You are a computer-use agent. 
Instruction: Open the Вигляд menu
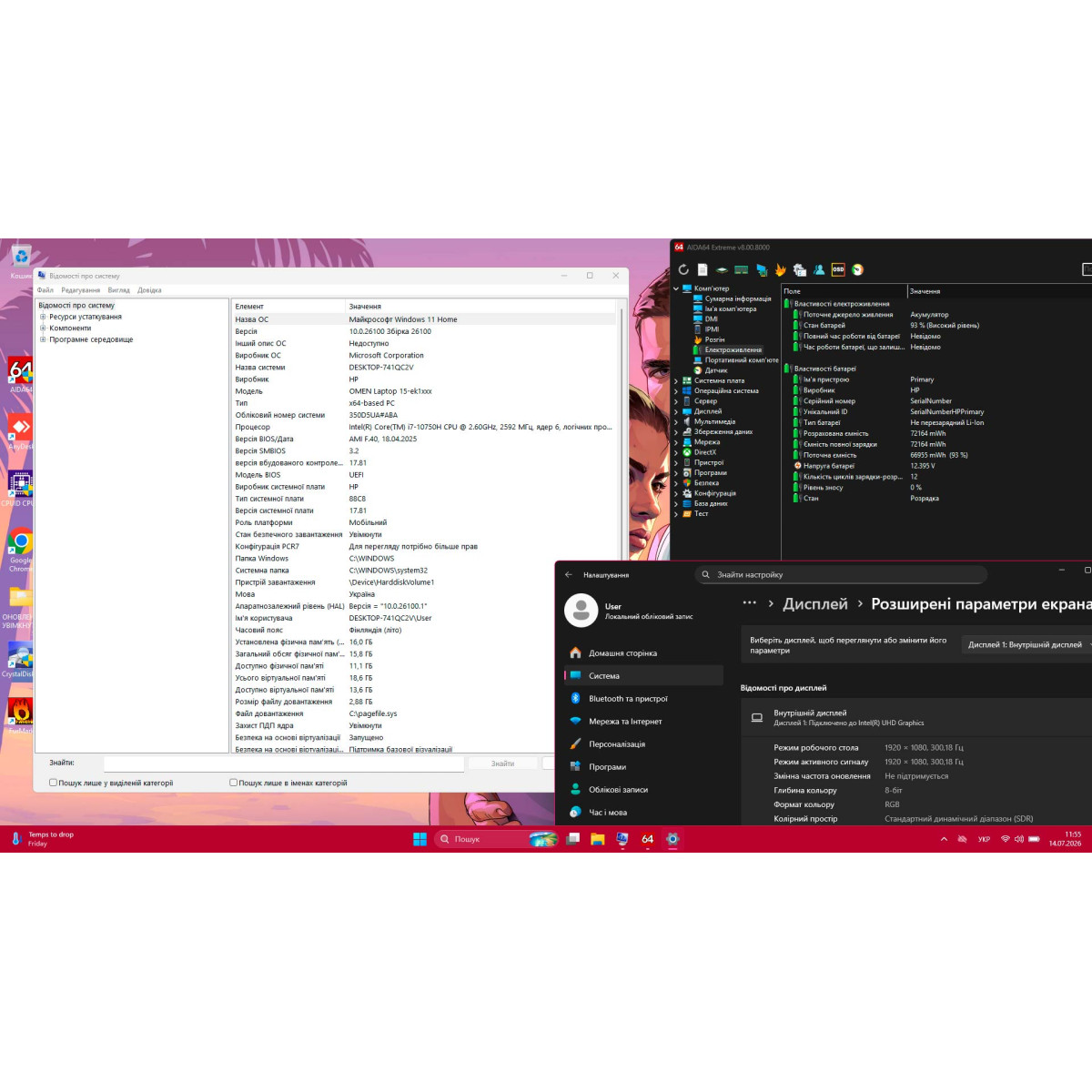click(x=118, y=290)
